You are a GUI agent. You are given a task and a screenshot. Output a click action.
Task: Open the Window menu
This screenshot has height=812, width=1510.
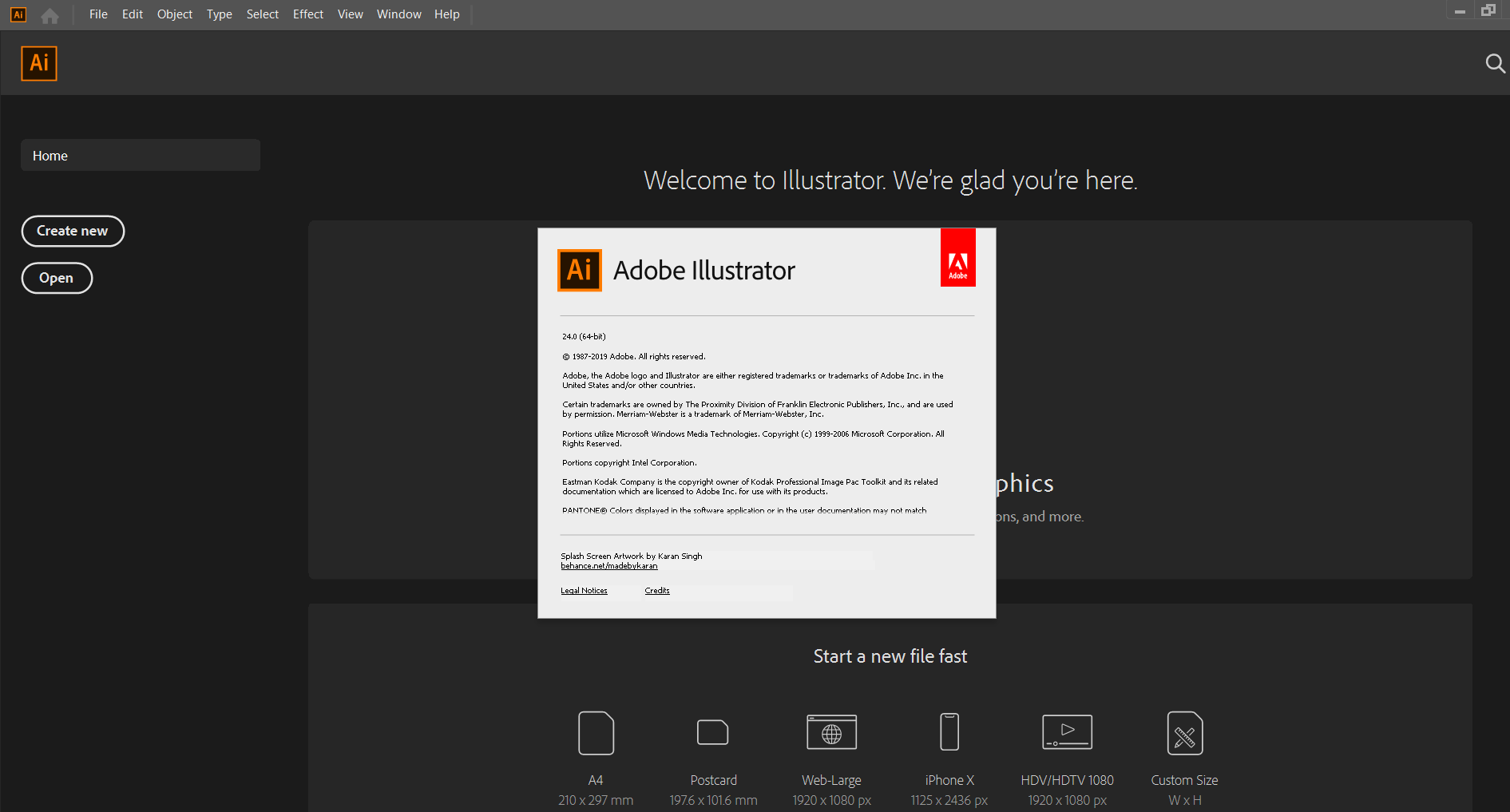coord(399,14)
